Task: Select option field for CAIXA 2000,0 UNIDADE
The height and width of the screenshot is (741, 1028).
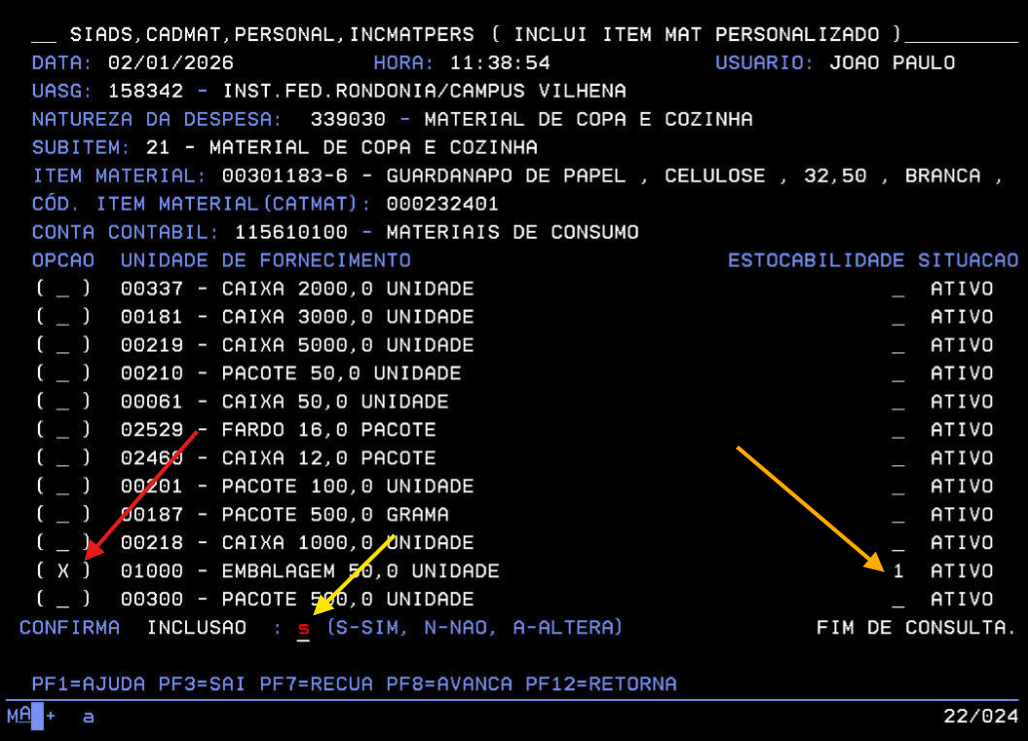Action: (x=63, y=289)
